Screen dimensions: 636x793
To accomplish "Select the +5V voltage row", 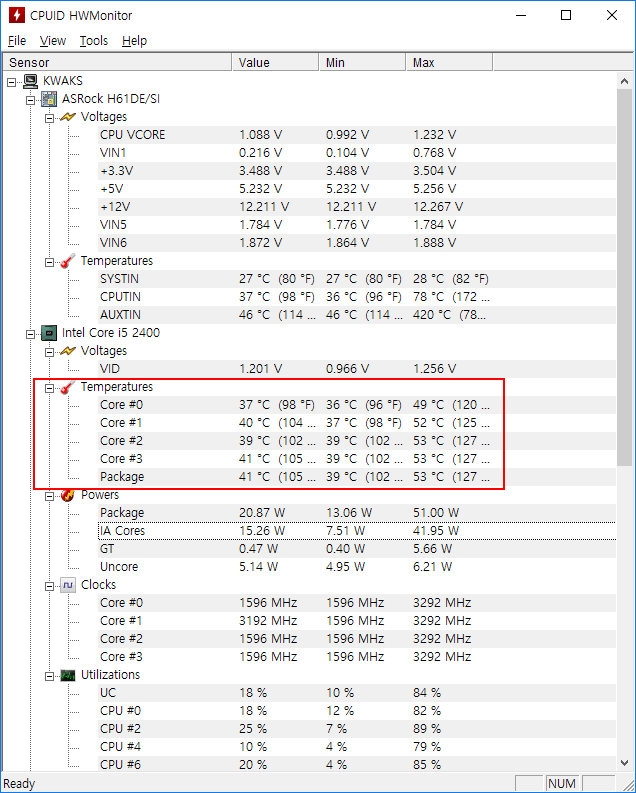I will coord(357,189).
